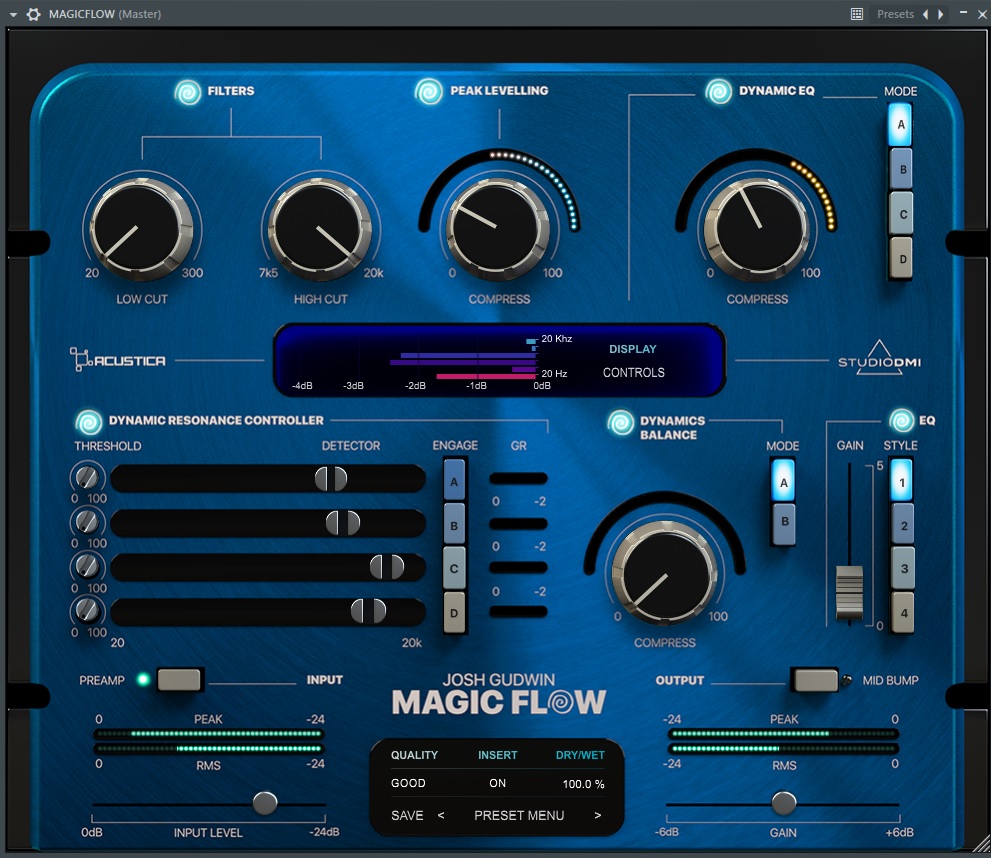Go to previous preset with left arrow
Viewport: 991px width, 858px height.
coord(925,14)
